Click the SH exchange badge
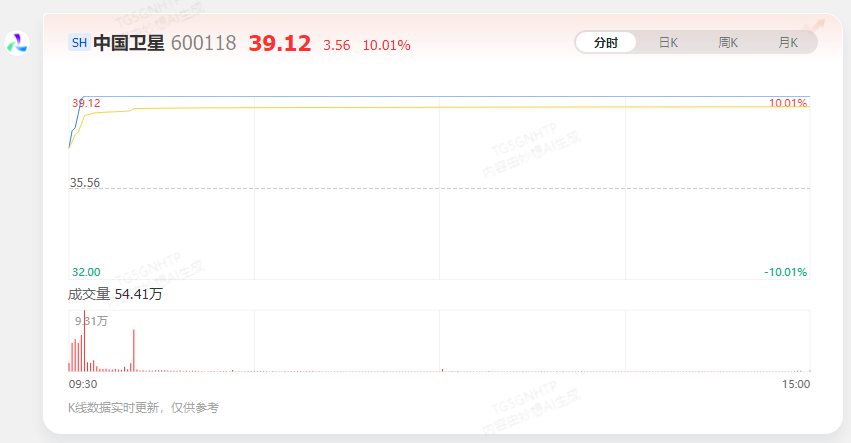 (79, 43)
